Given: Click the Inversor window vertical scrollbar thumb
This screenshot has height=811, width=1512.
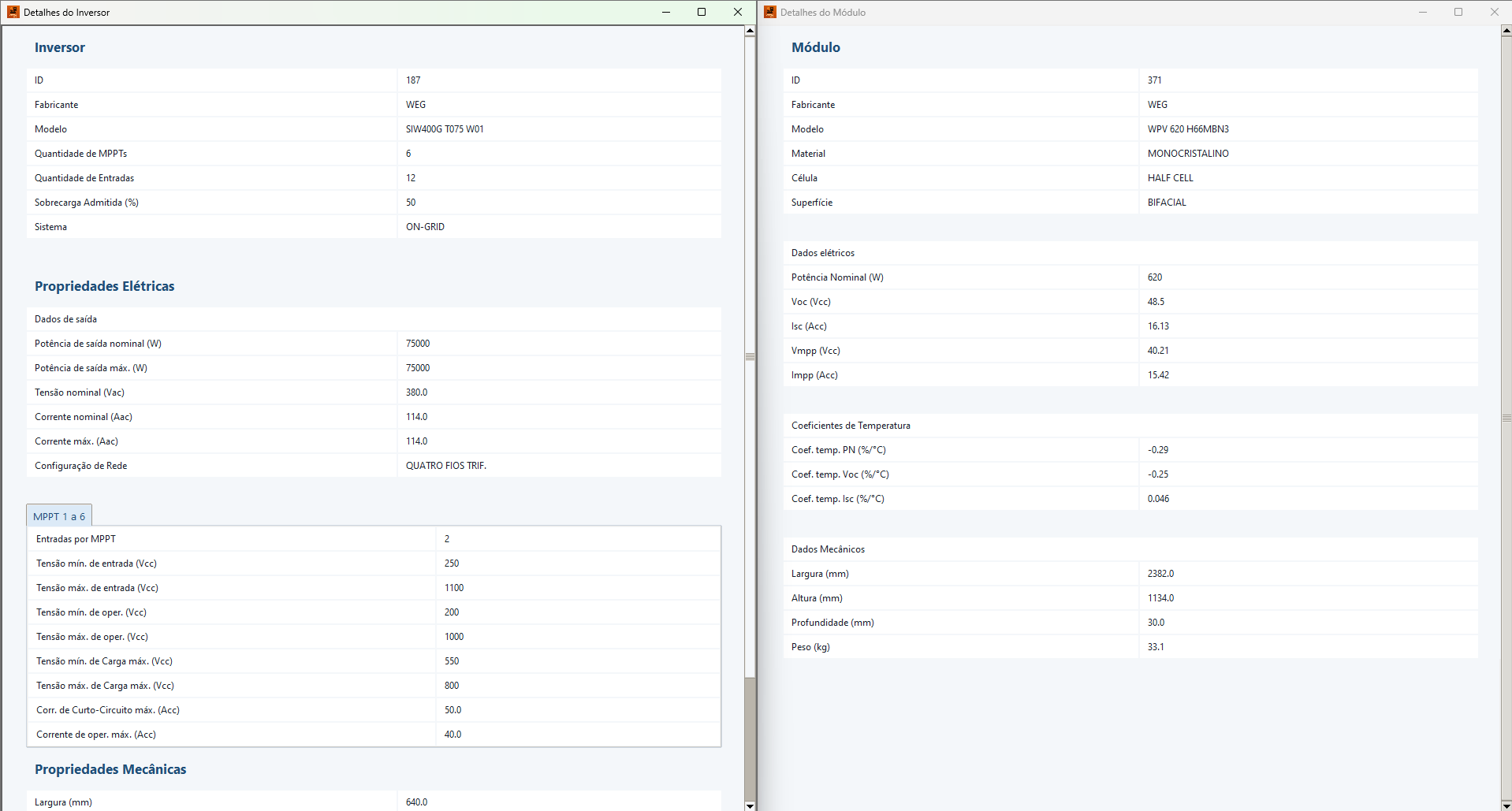Looking at the screenshot, I should pyautogui.click(x=750, y=356).
